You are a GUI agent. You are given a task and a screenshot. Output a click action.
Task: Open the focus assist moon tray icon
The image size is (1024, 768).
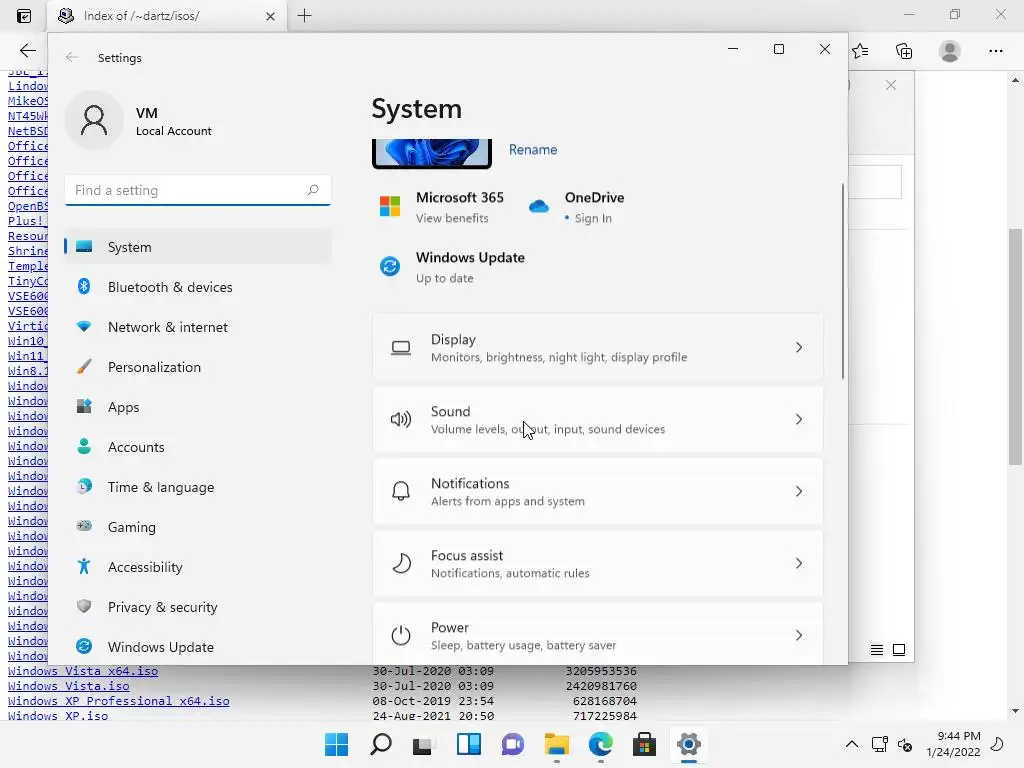tap(997, 744)
